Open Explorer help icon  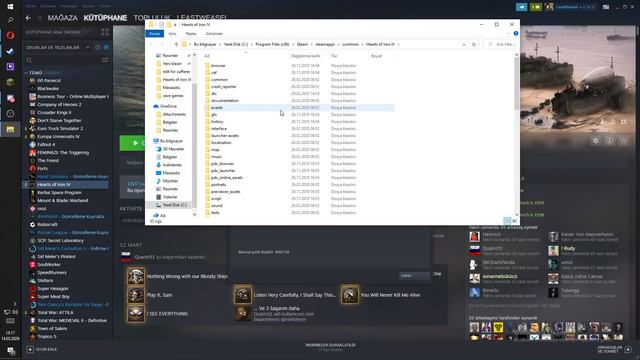tap(516, 33)
